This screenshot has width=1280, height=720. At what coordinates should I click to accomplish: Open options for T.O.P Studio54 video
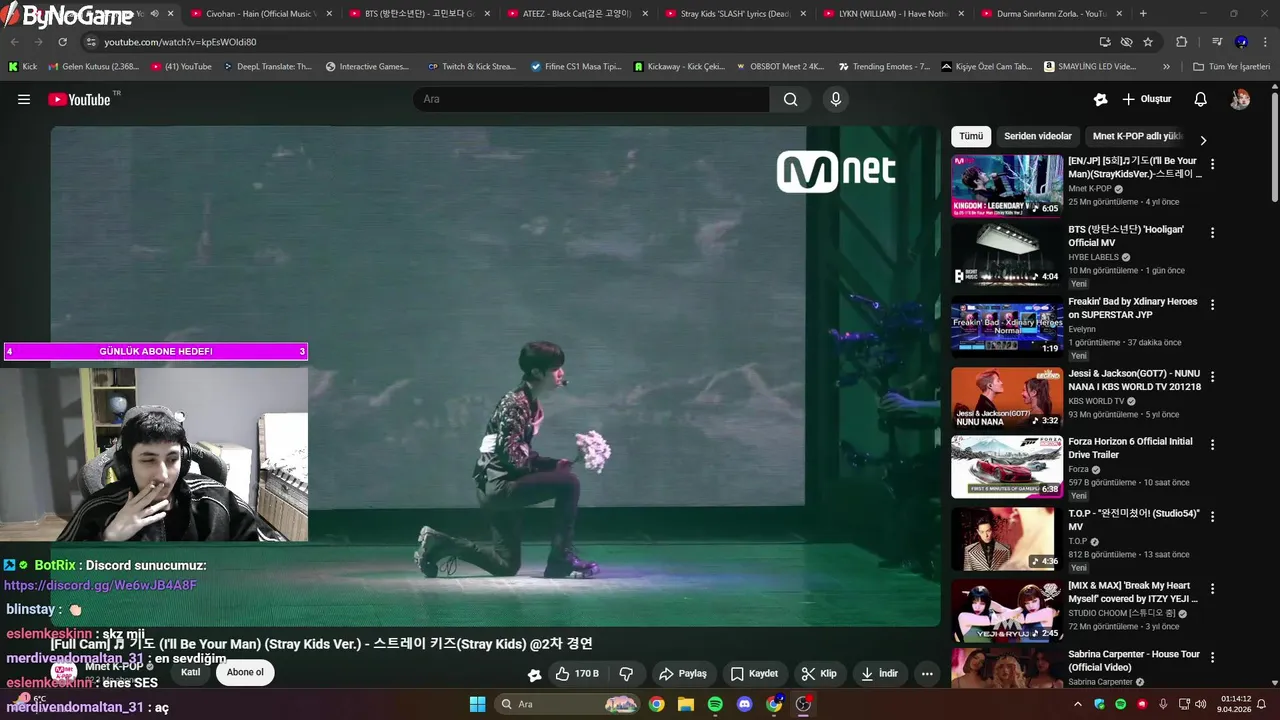coord(1212,517)
